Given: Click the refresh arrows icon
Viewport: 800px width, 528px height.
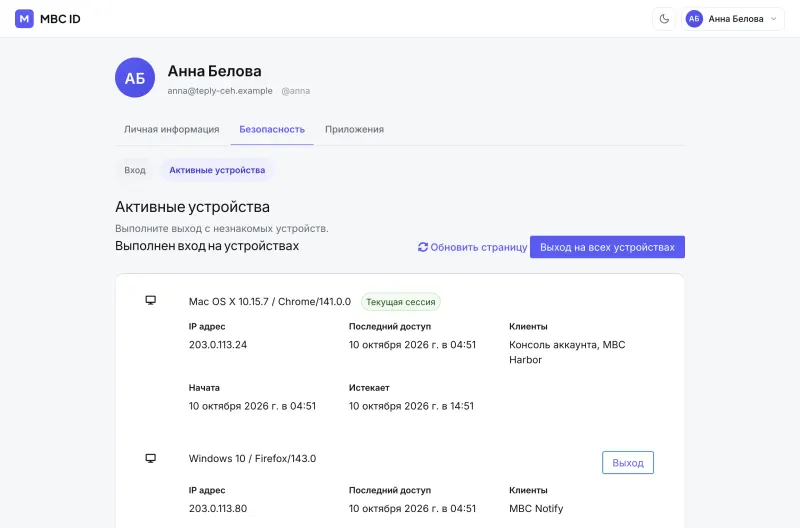Looking at the screenshot, I should (x=422, y=247).
